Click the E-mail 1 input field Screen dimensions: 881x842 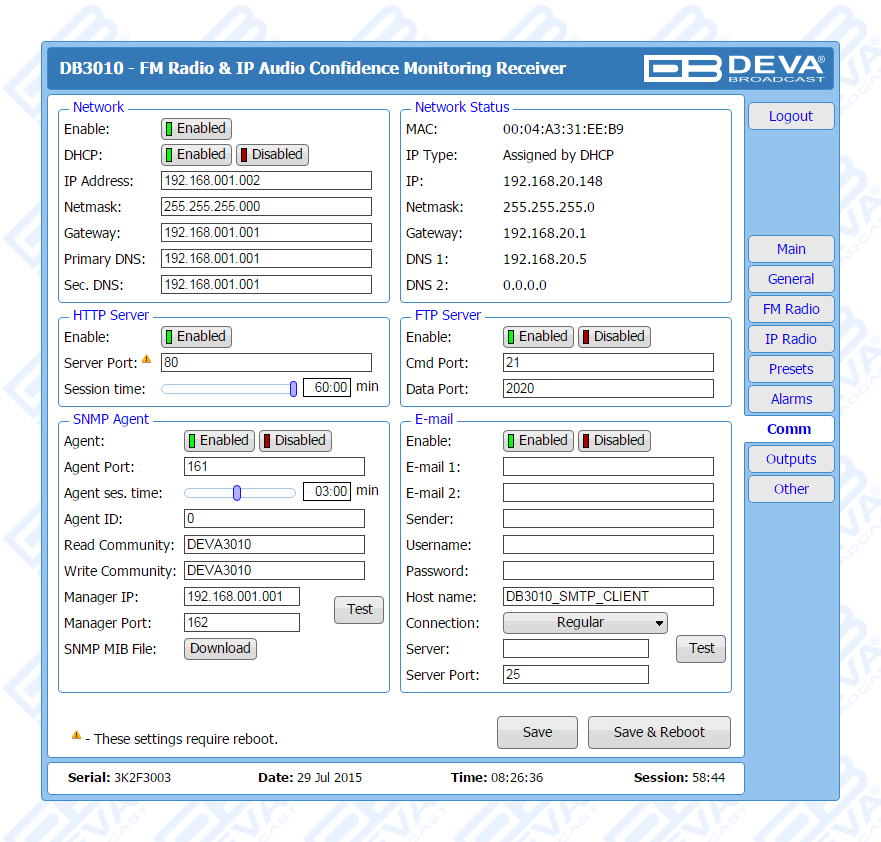pos(608,467)
